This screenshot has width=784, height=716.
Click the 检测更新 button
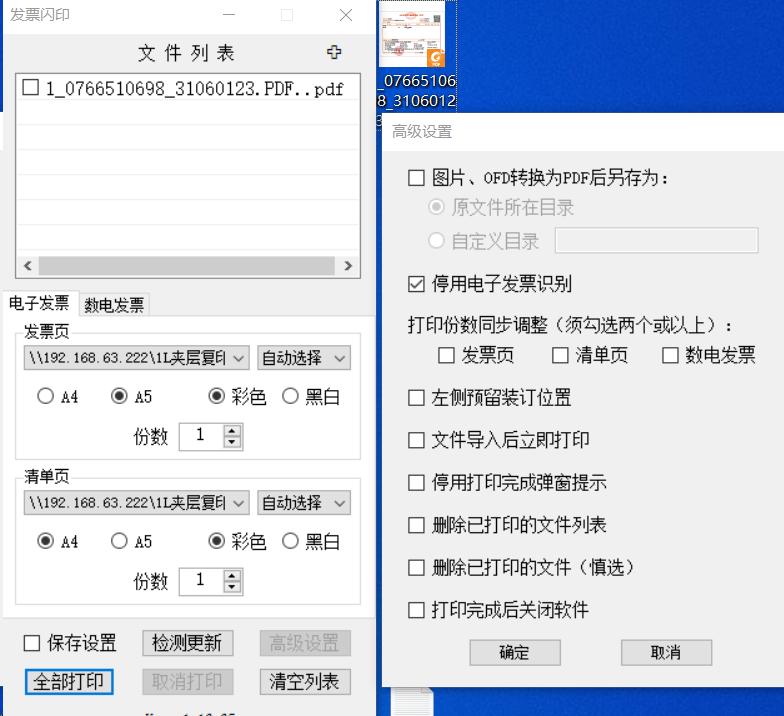click(x=188, y=643)
